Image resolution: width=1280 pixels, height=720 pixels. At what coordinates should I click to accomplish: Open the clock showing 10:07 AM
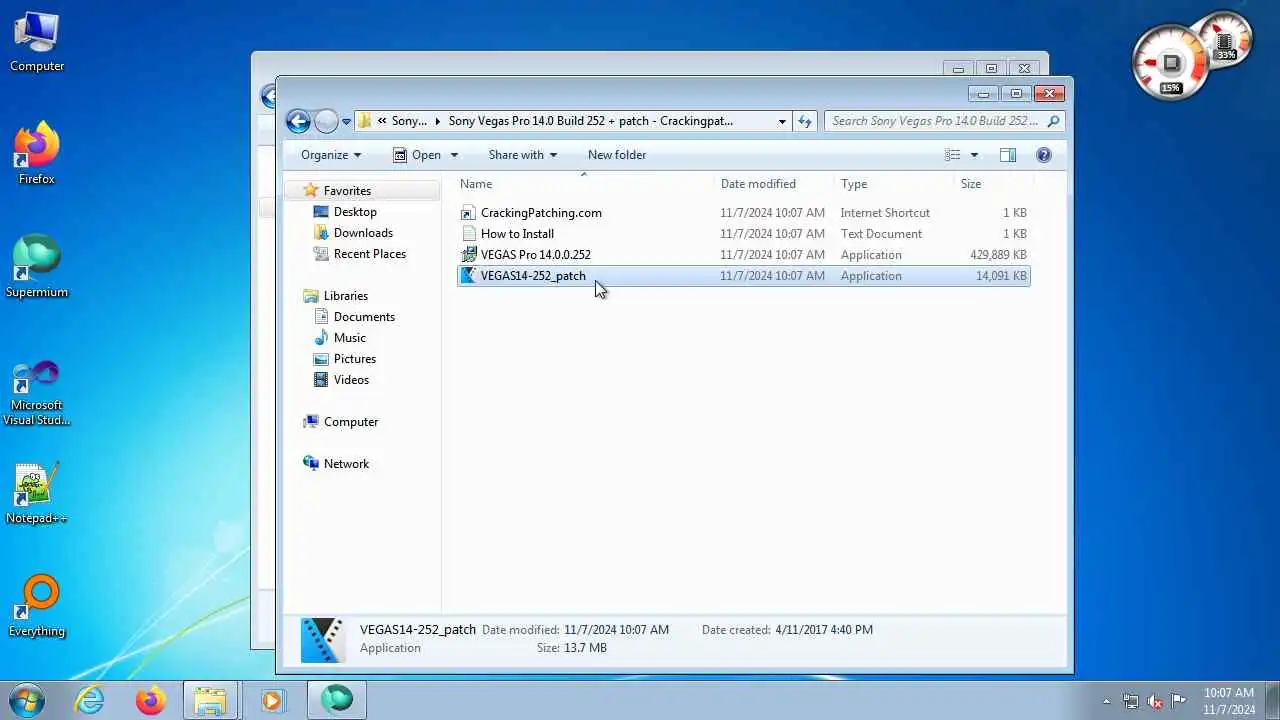(1229, 701)
